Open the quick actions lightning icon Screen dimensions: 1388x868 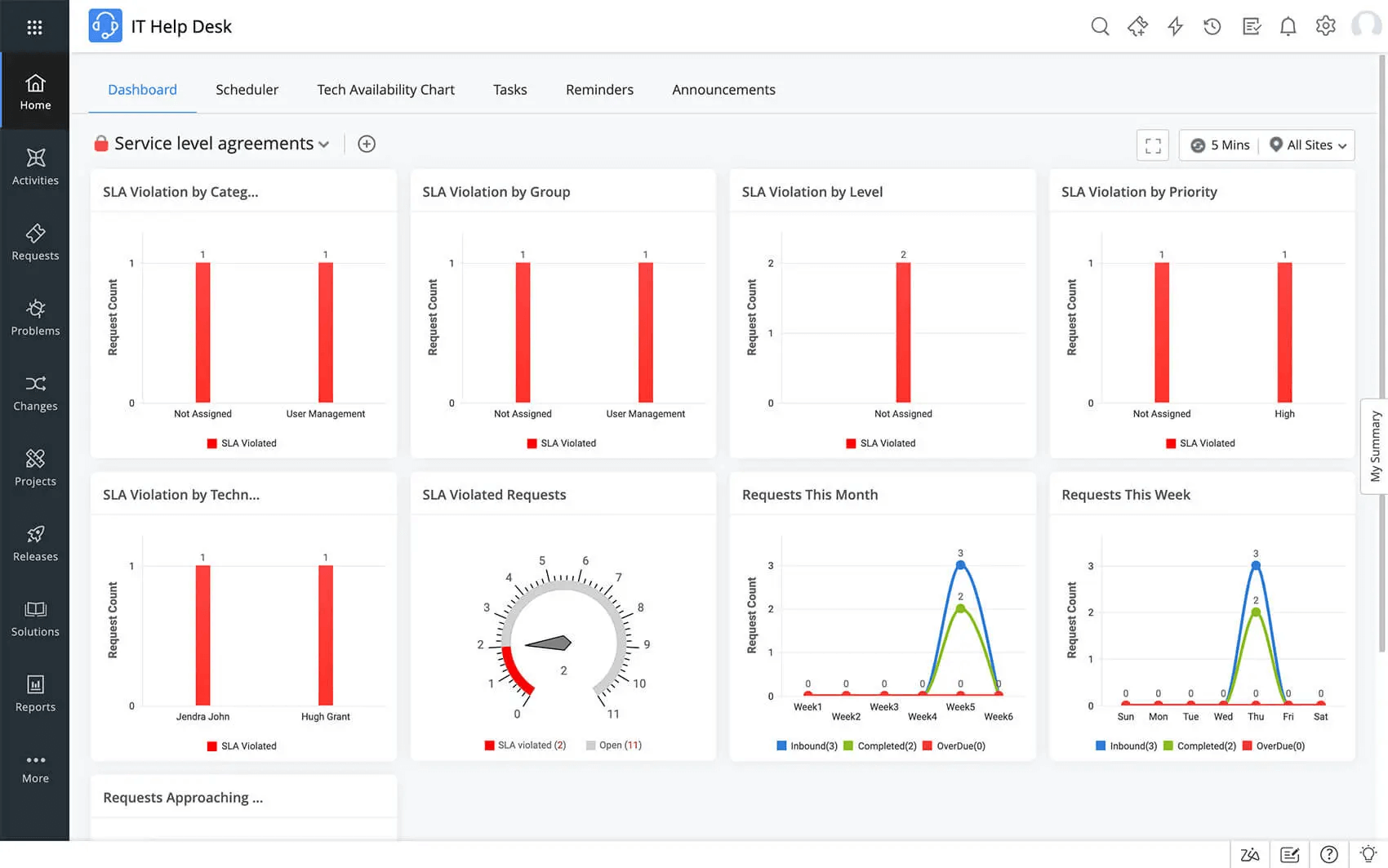1175,27
